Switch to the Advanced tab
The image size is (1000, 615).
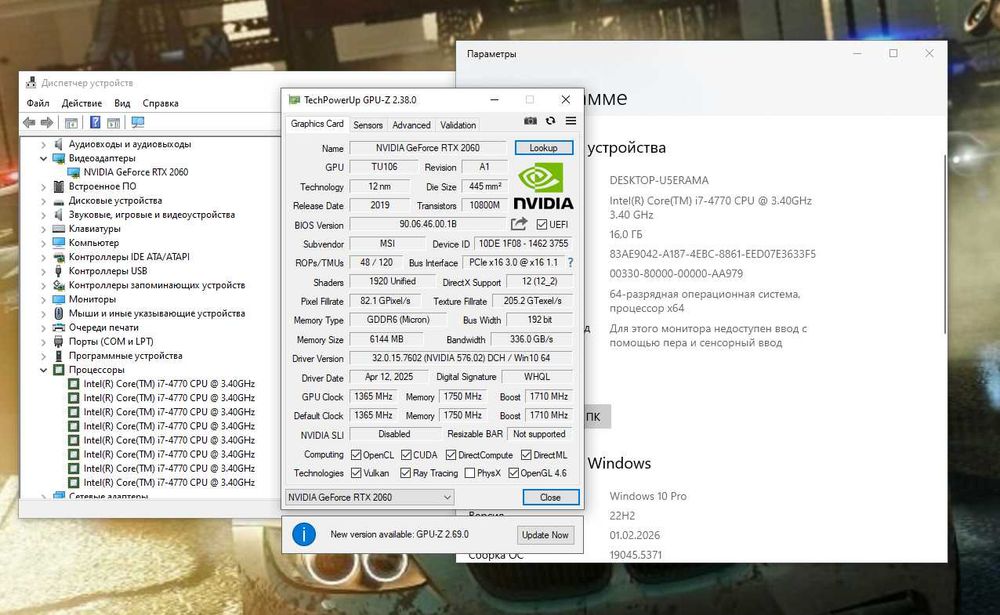[x=411, y=125]
